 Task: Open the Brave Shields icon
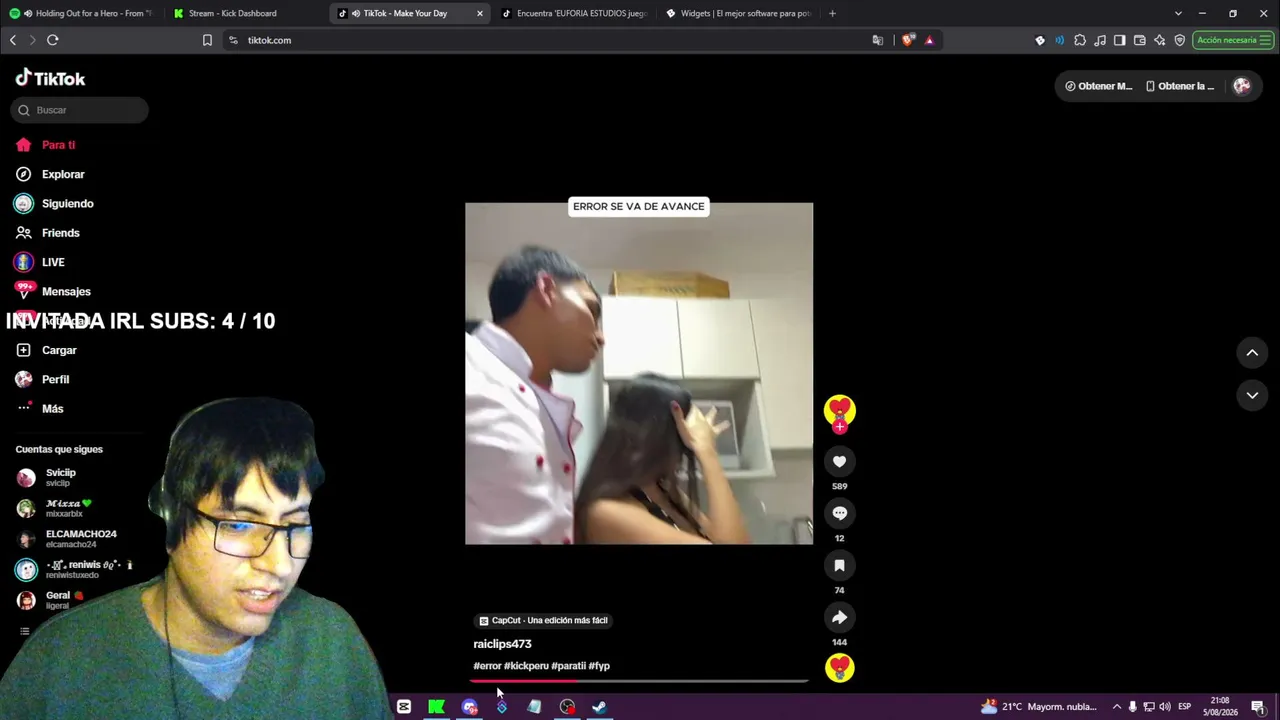pos(908,40)
